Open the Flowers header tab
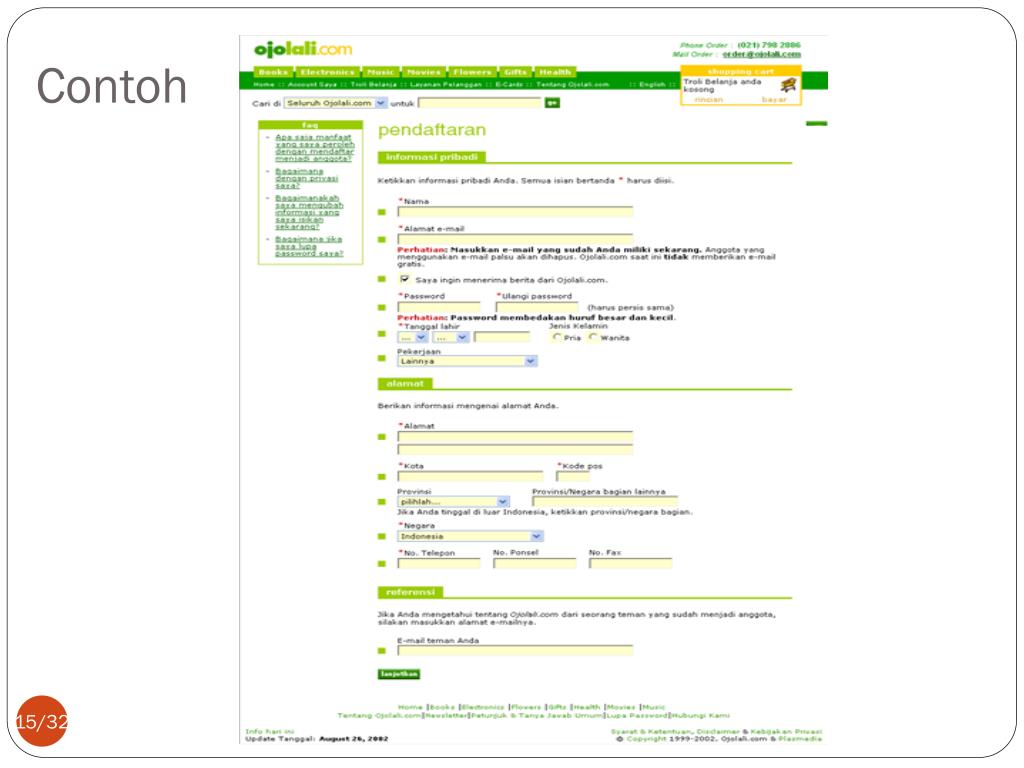This screenshot has width=1024, height=768. point(472,72)
